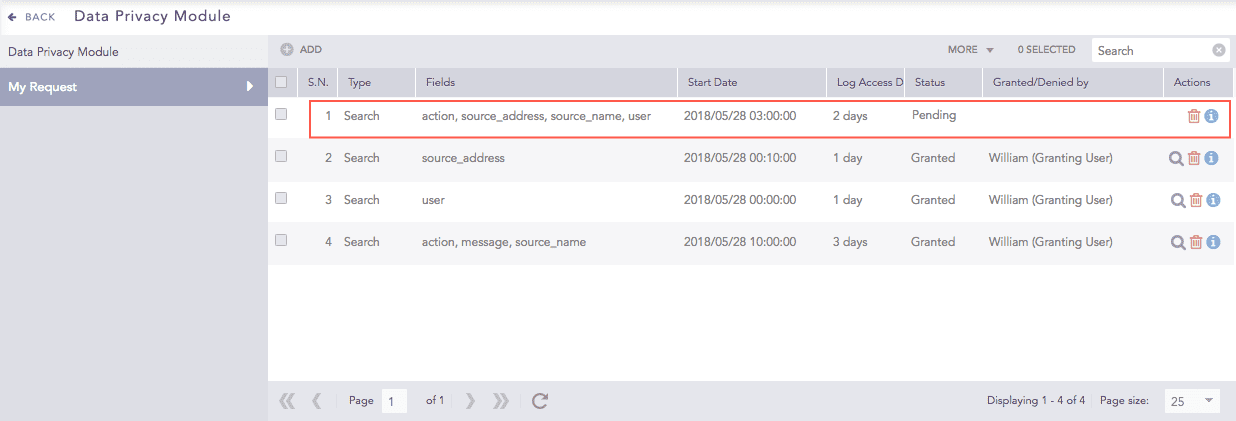The image size is (1236, 421).
Task: Open the MORE dropdown menu
Action: (x=970, y=50)
